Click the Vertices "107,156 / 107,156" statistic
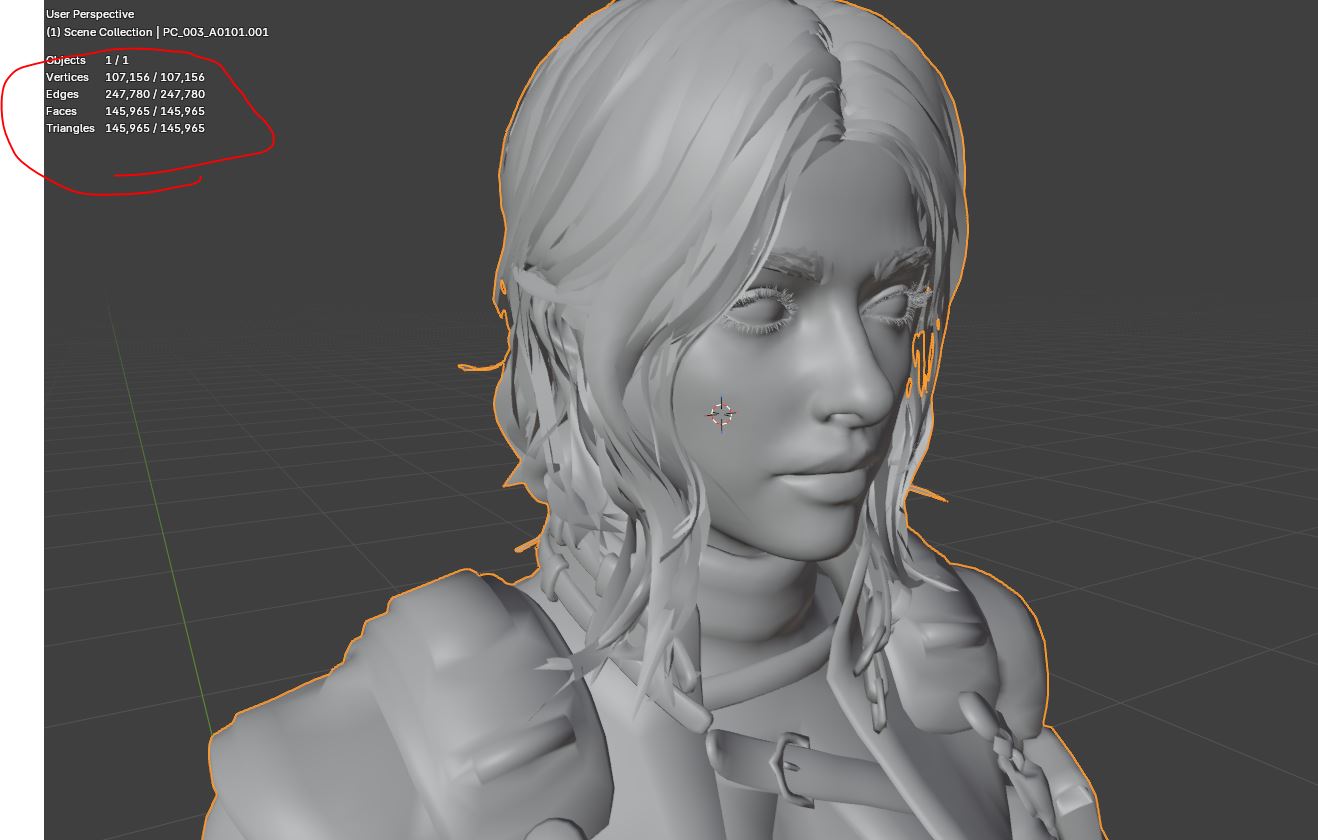The height and width of the screenshot is (840, 1318). coord(155,77)
